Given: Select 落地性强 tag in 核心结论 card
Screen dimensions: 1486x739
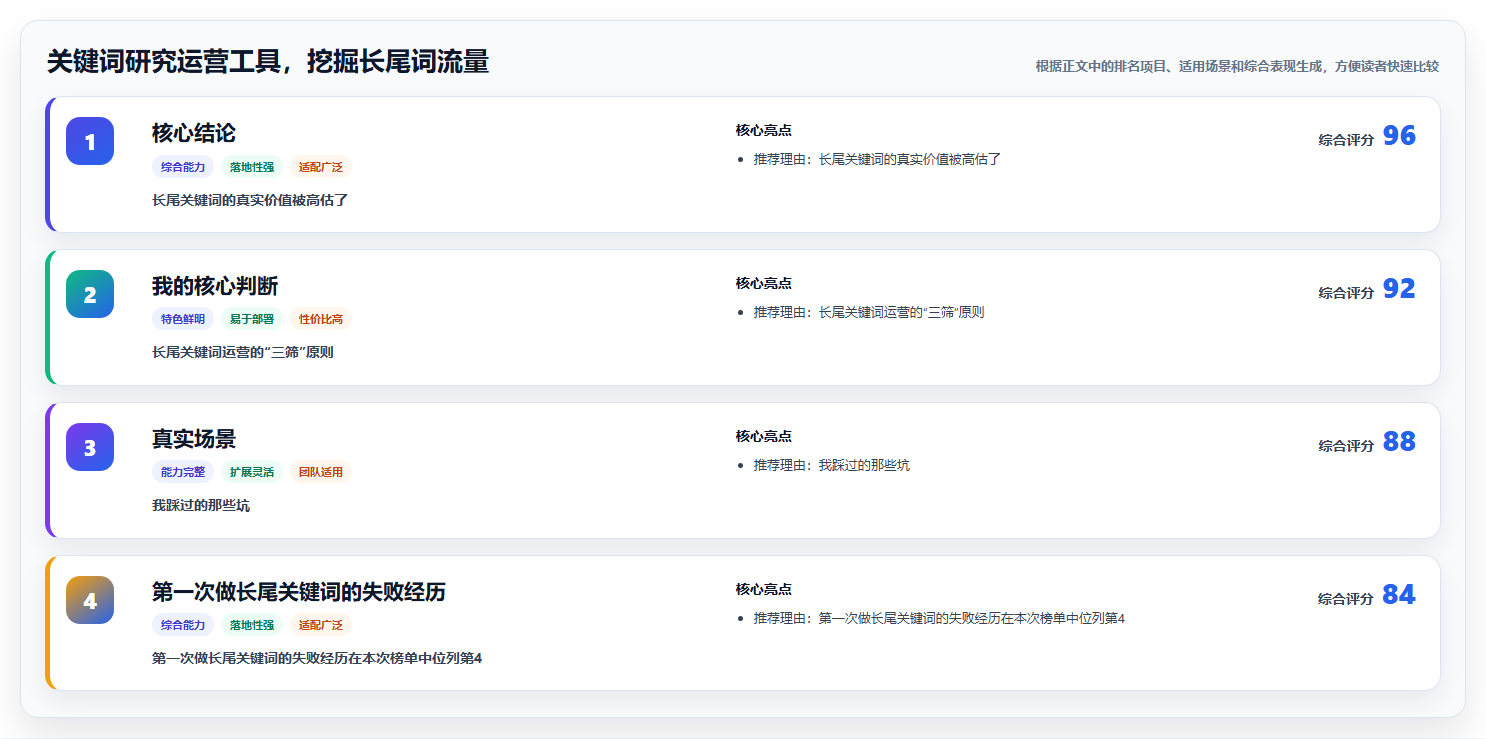Looking at the screenshot, I should pos(252,167).
